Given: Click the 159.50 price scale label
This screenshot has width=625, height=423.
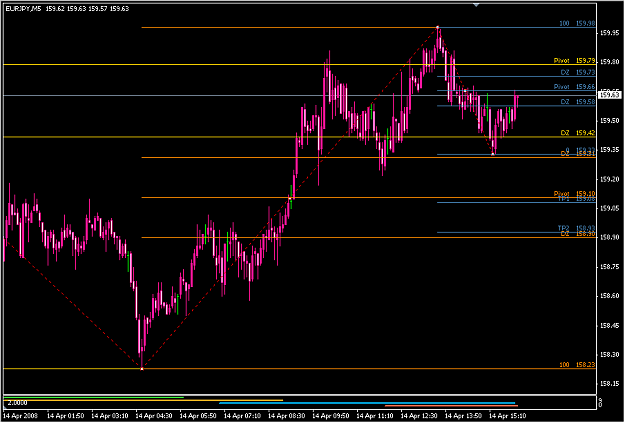Looking at the screenshot, I should point(609,120).
